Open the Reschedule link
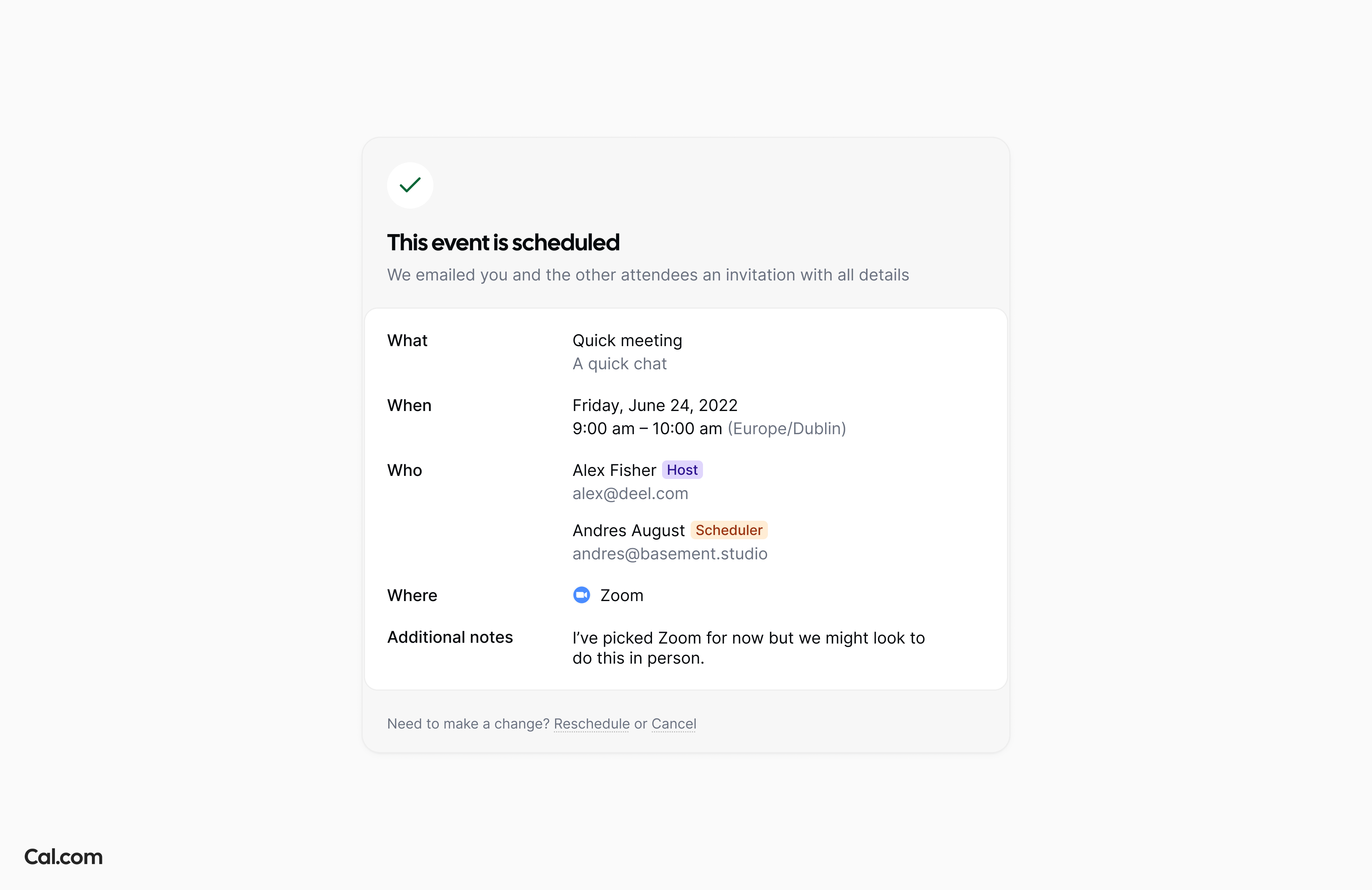The height and width of the screenshot is (890, 1372). (x=591, y=724)
